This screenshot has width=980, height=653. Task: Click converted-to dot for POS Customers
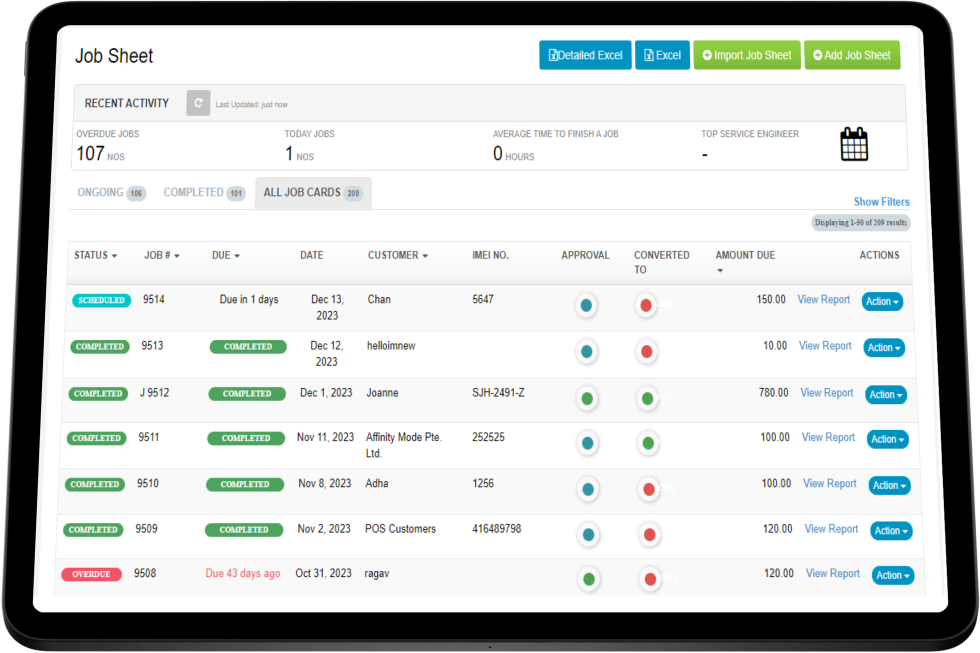tap(649, 534)
